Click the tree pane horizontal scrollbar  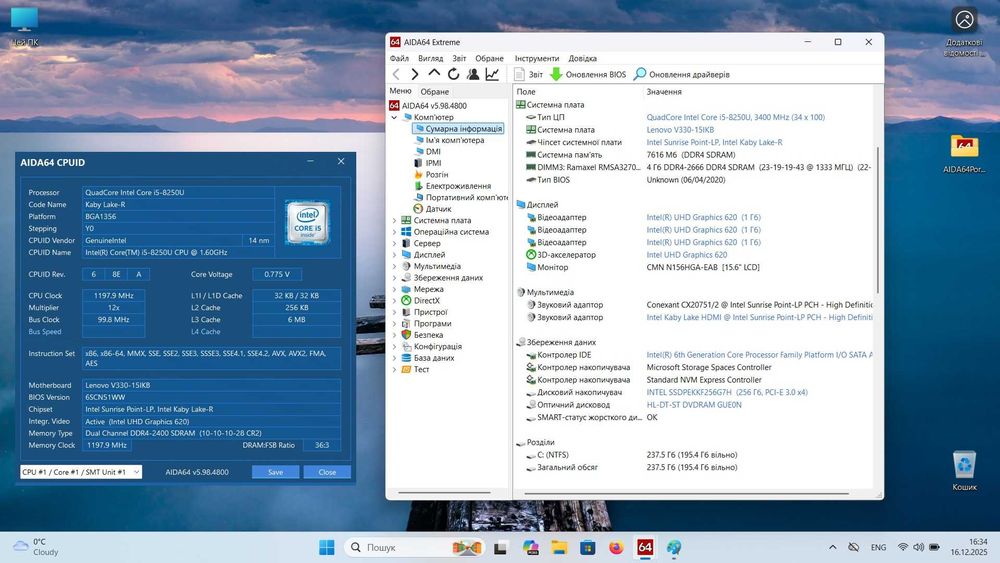click(444, 493)
